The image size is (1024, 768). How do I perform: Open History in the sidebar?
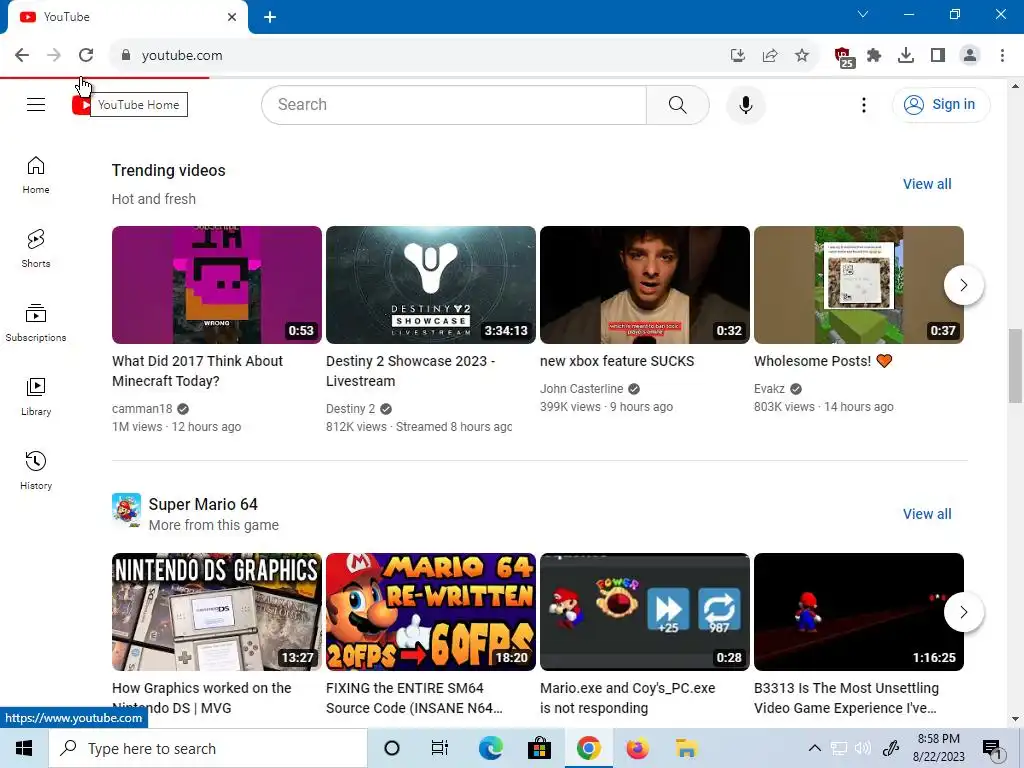[x=36, y=470]
